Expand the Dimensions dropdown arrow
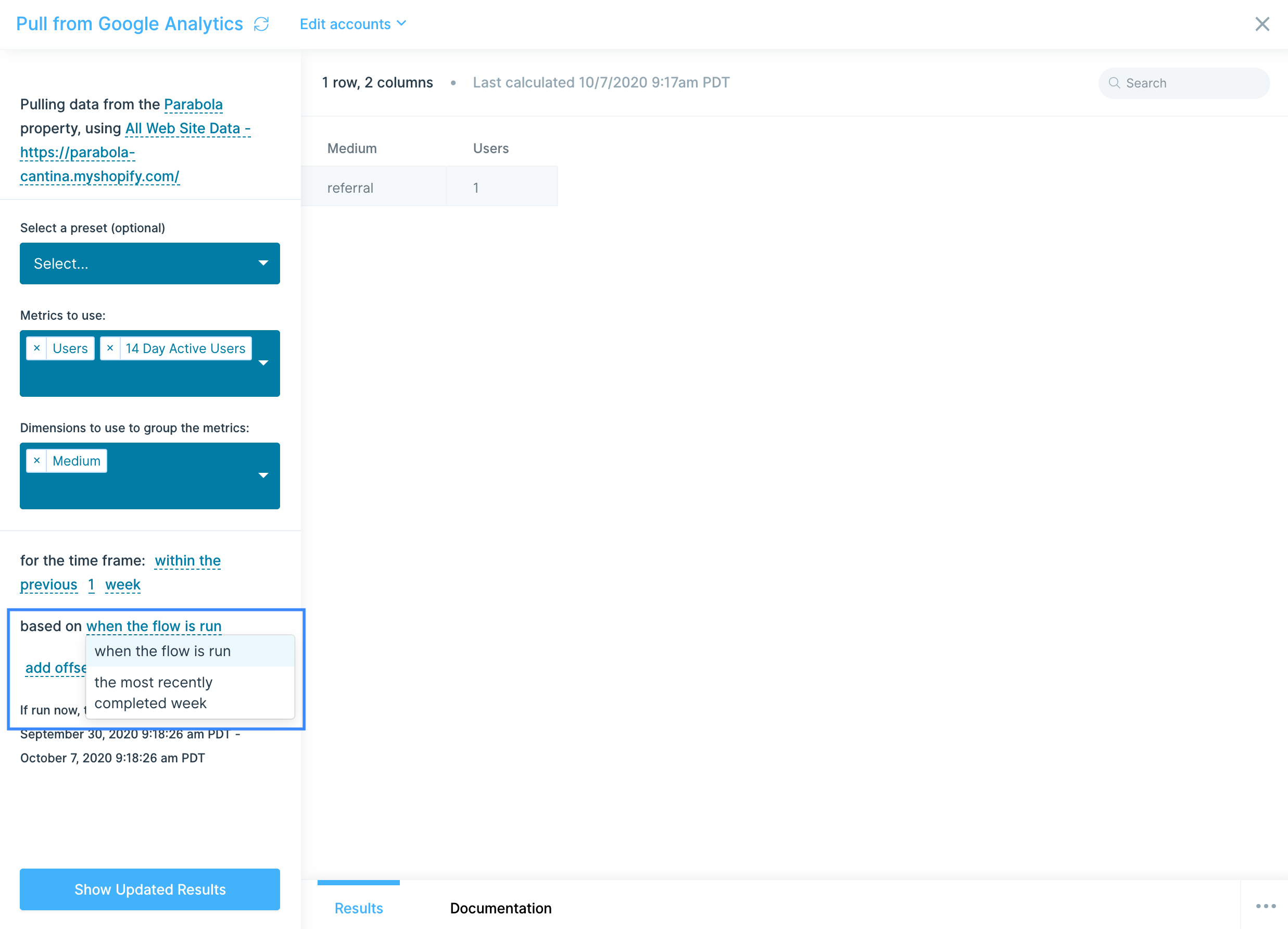The height and width of the screenshot is (929, 1288). pyautogui.click(x=263, y=475)
